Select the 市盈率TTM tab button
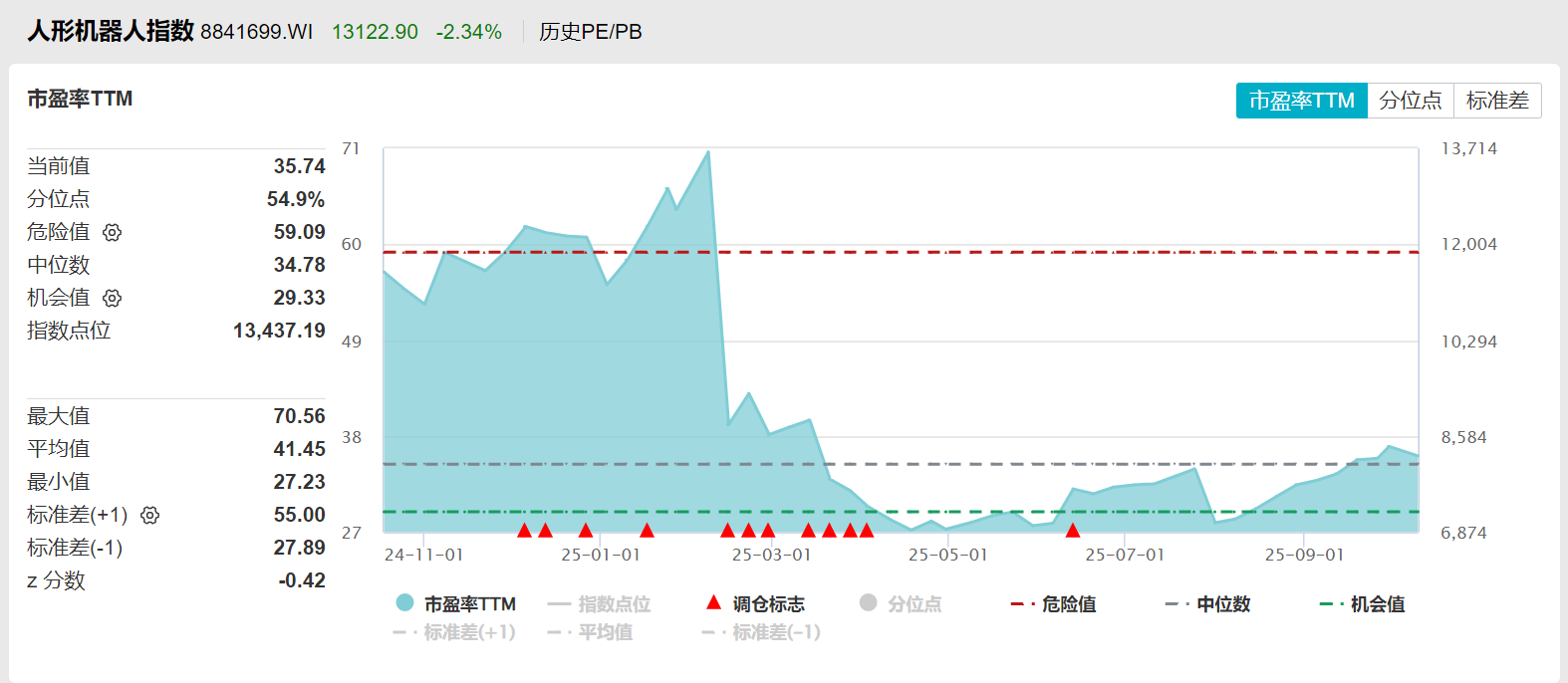 coord(1301,101)
